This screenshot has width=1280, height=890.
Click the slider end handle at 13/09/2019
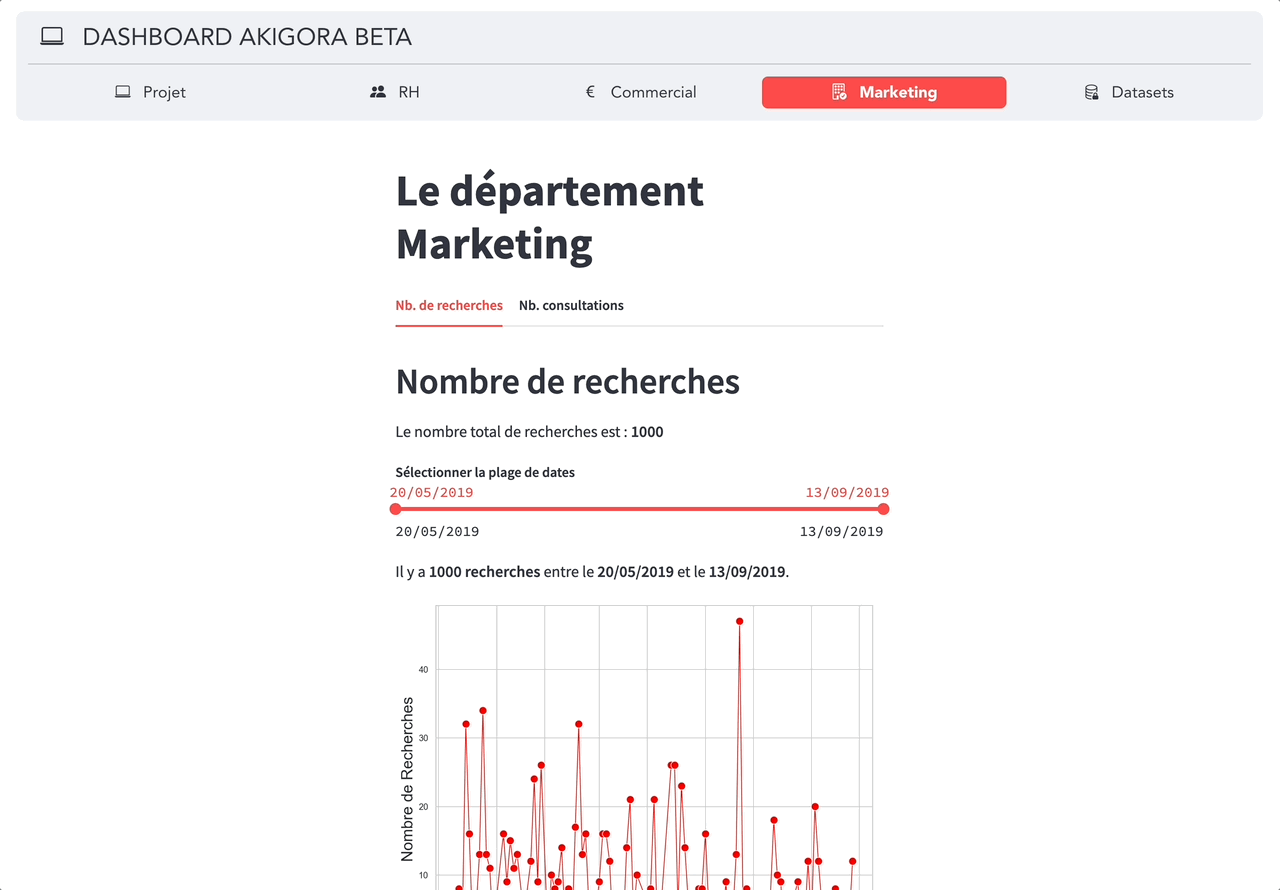(x=883, y=509)
